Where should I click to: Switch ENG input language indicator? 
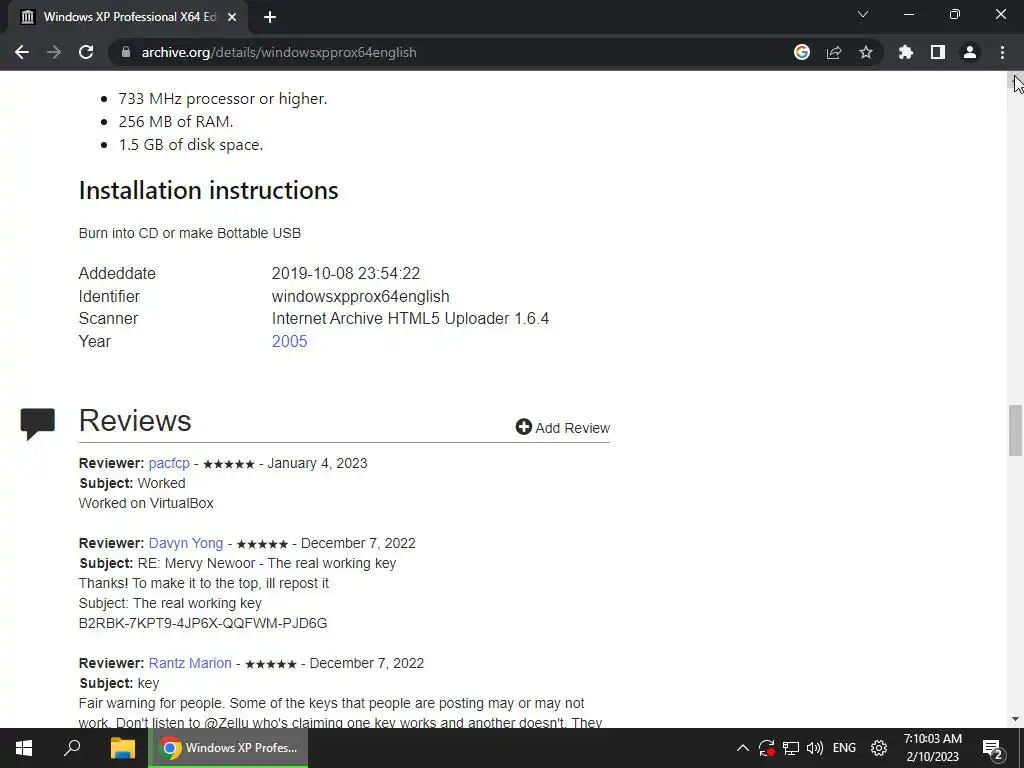point(844,748)
